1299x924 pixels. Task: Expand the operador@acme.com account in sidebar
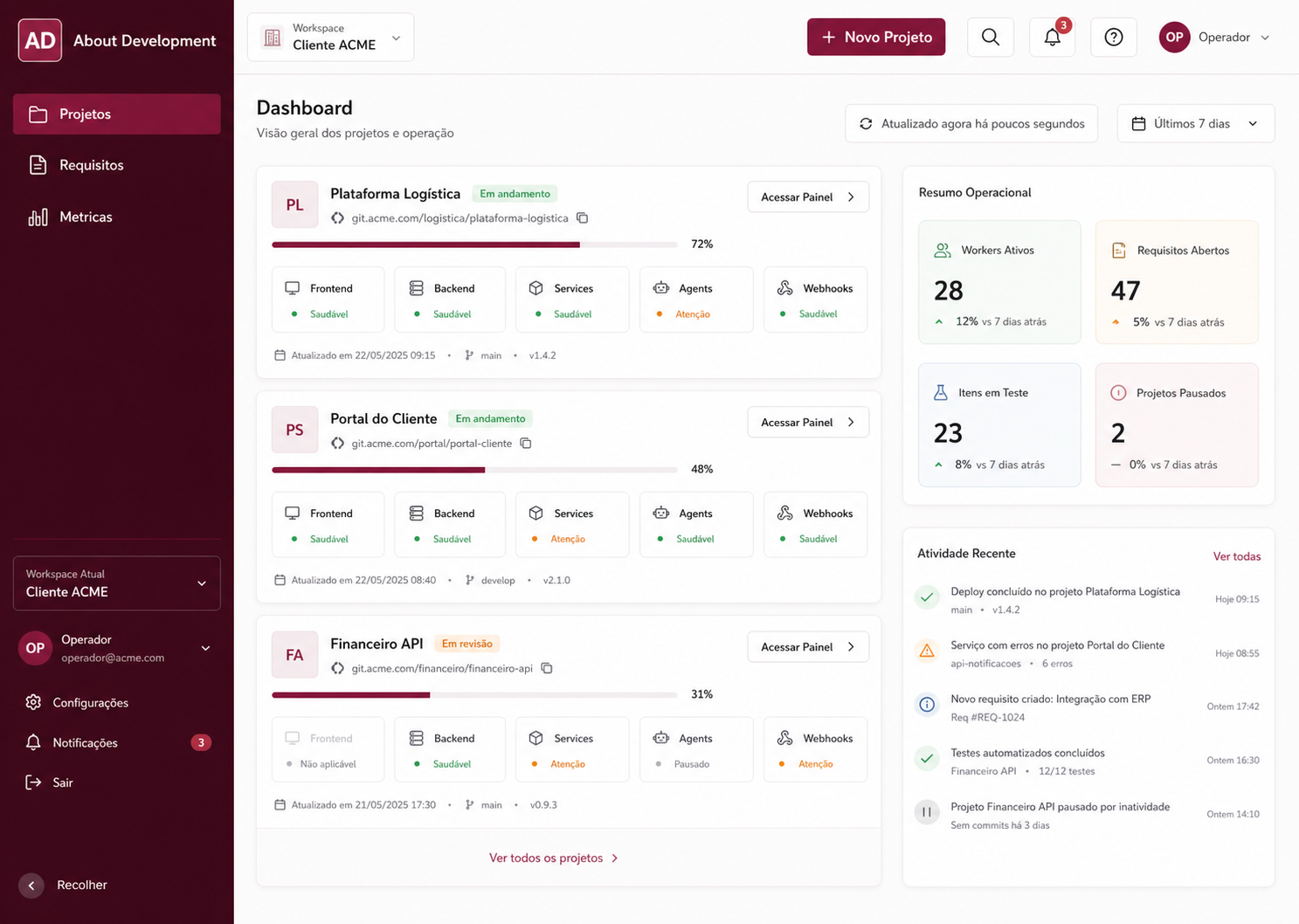click(x=117, y=648)
